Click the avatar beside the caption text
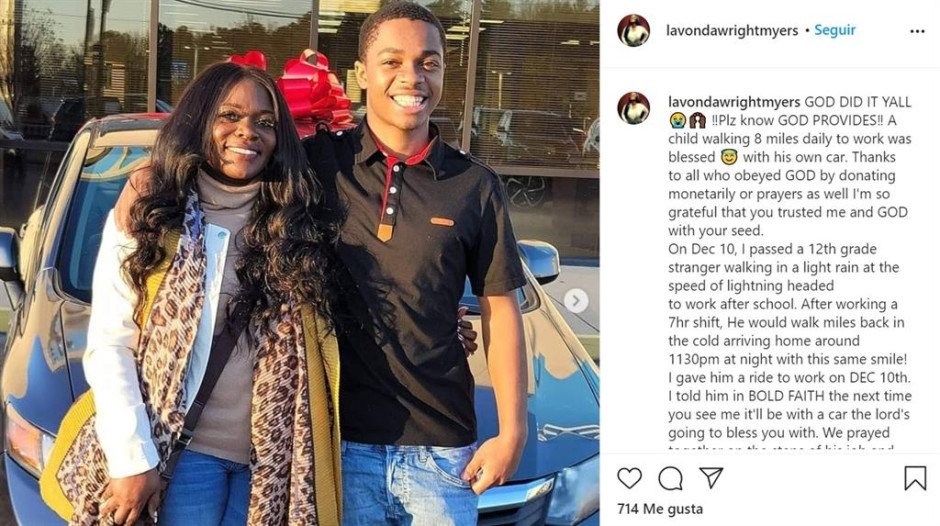940x526 pixels. (x=634, y=109)
